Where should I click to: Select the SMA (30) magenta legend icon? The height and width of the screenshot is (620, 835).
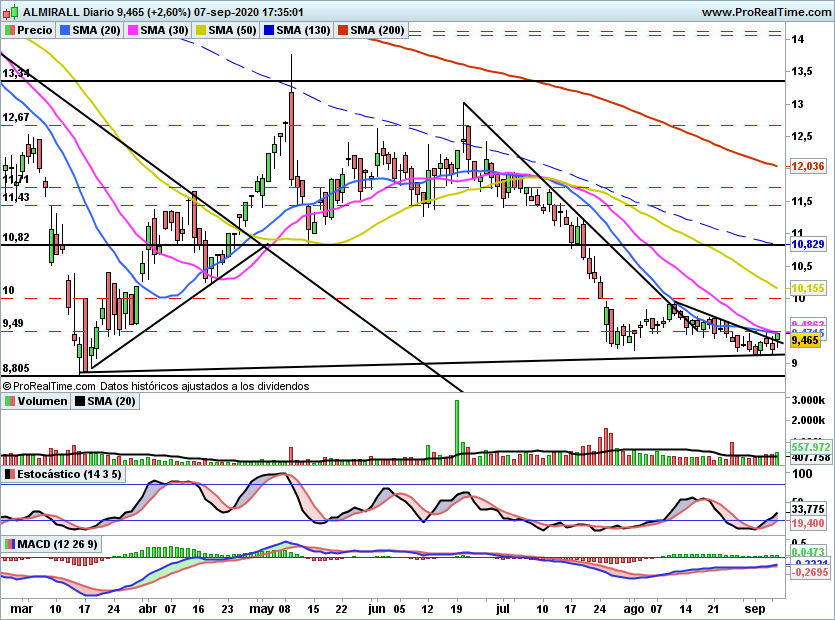[132, 31]
